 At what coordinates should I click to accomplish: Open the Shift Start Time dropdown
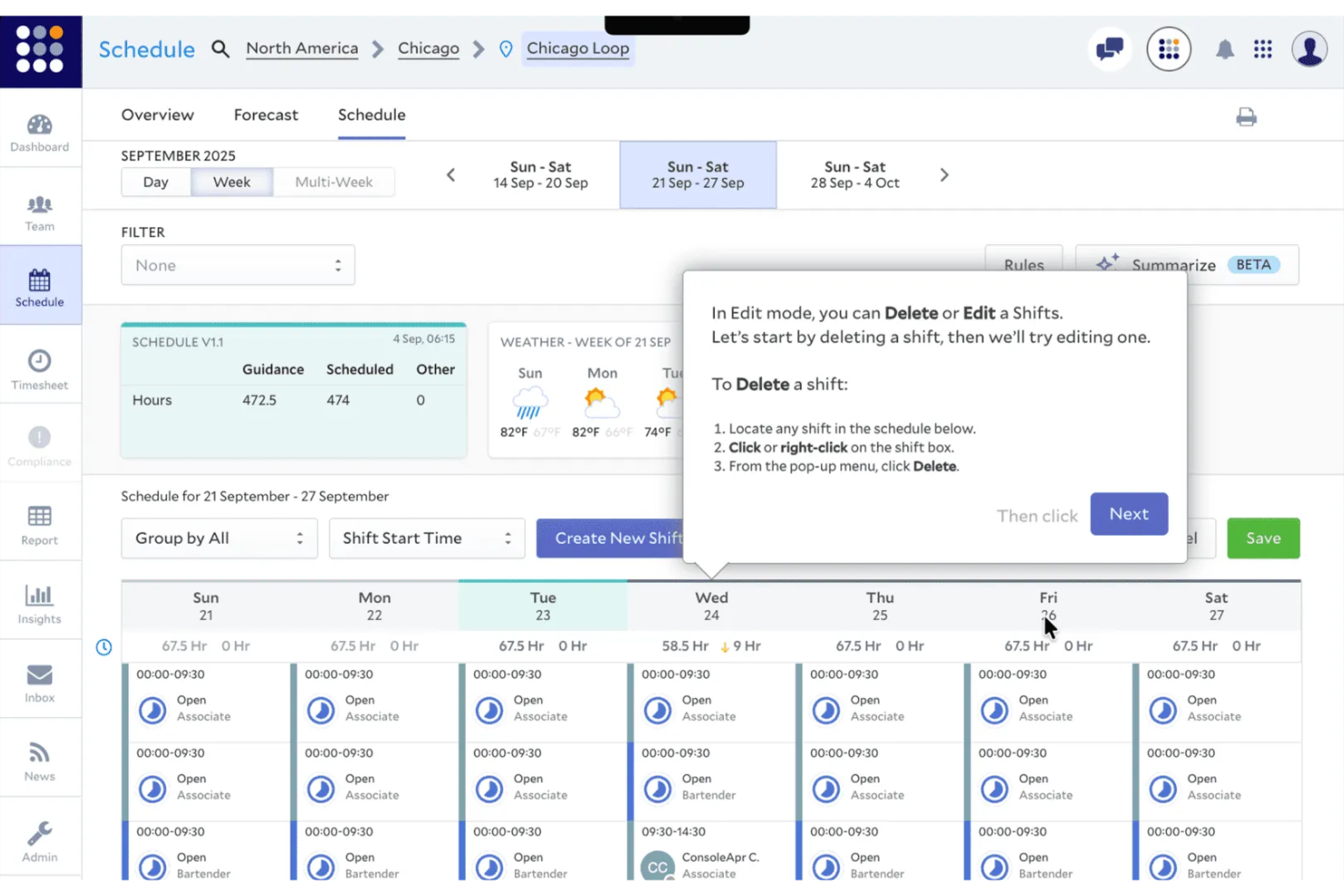[x=427, y=538]
